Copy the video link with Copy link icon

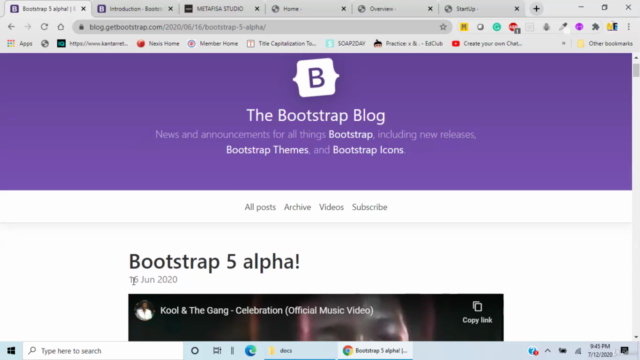(x=477, y=313)
